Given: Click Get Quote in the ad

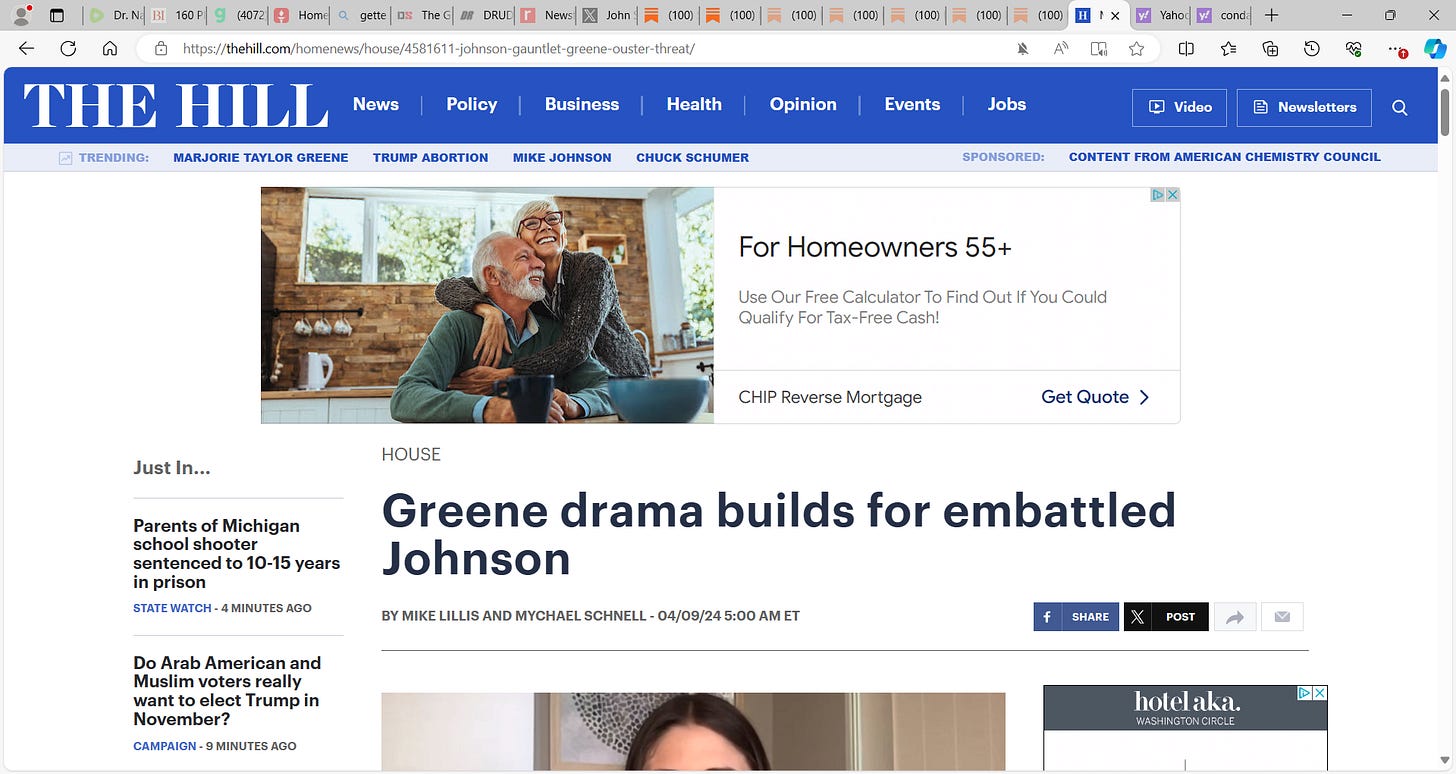Looking at the screenshot, I should 1095,397.
